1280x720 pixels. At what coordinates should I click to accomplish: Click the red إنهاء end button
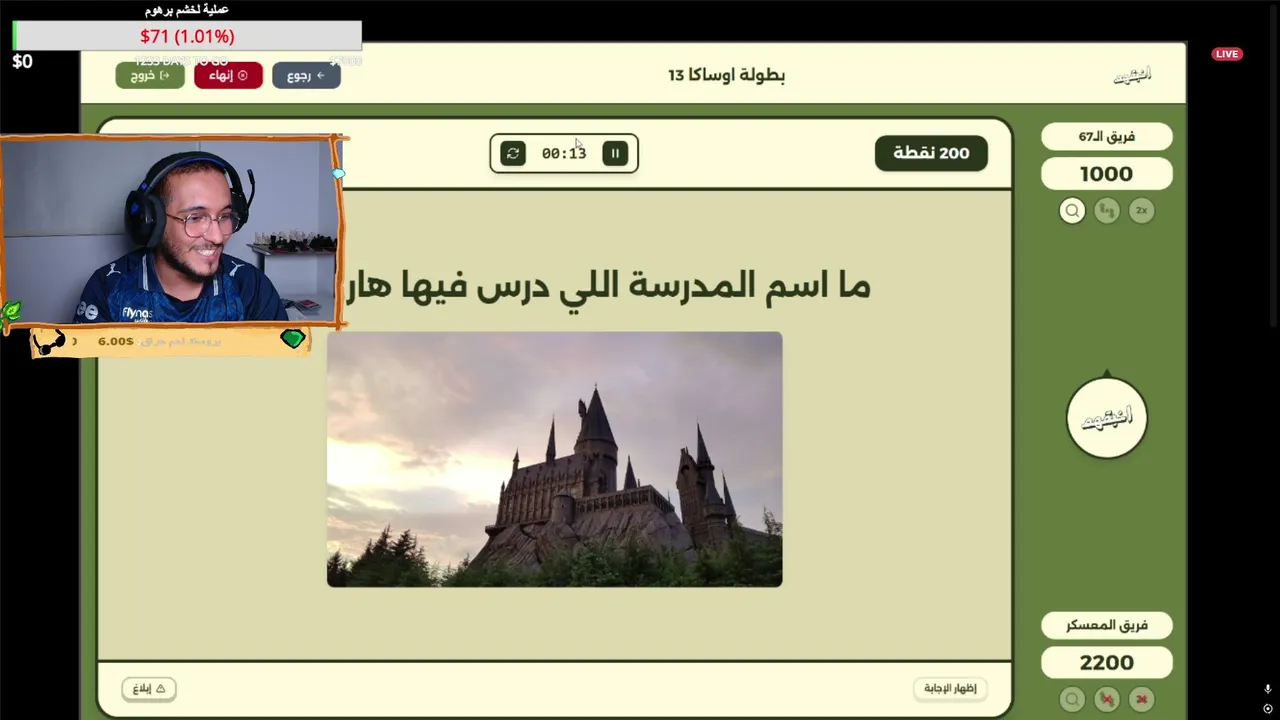pos(228,75)
